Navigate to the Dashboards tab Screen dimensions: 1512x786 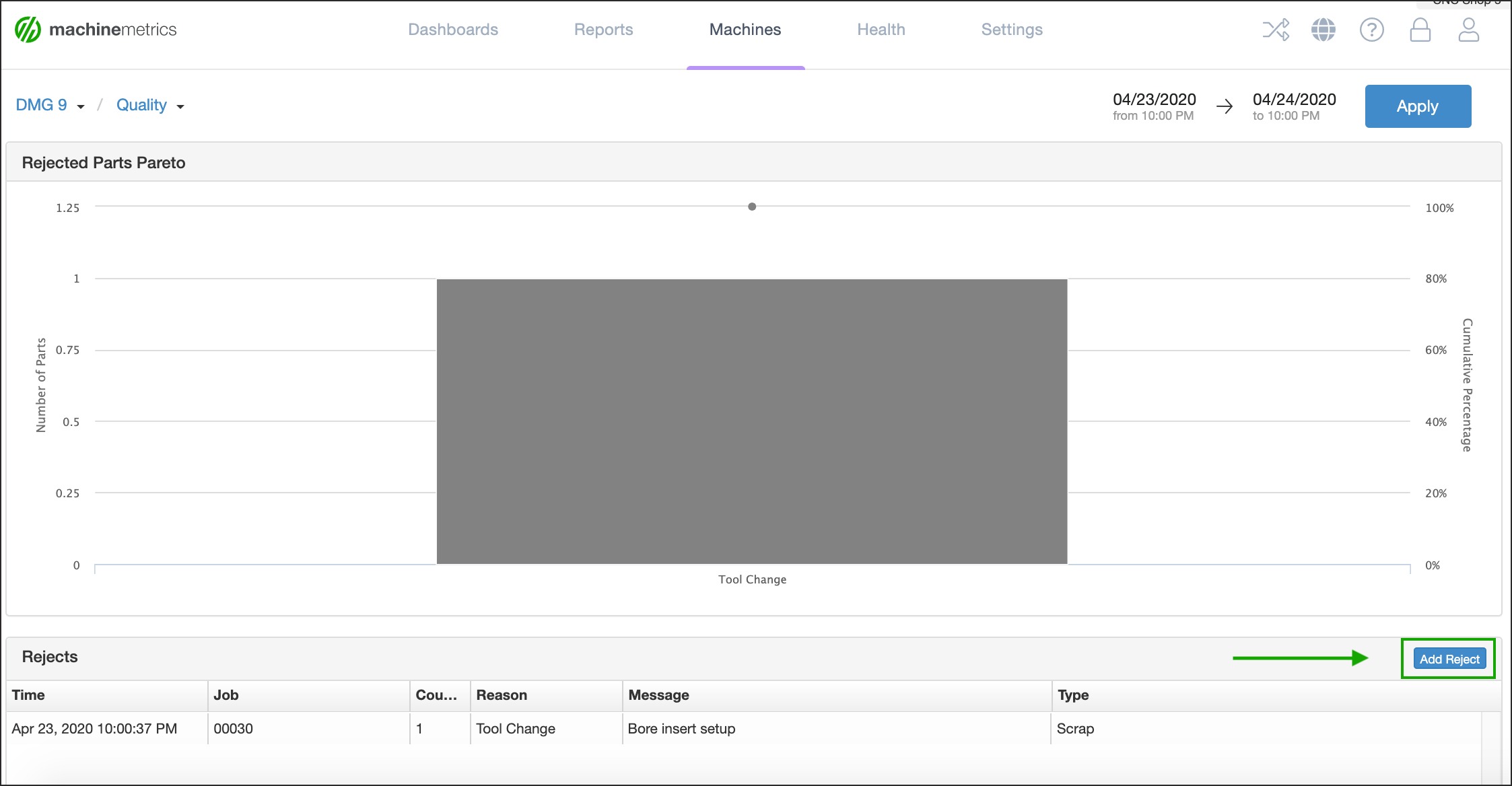(452, 29)
